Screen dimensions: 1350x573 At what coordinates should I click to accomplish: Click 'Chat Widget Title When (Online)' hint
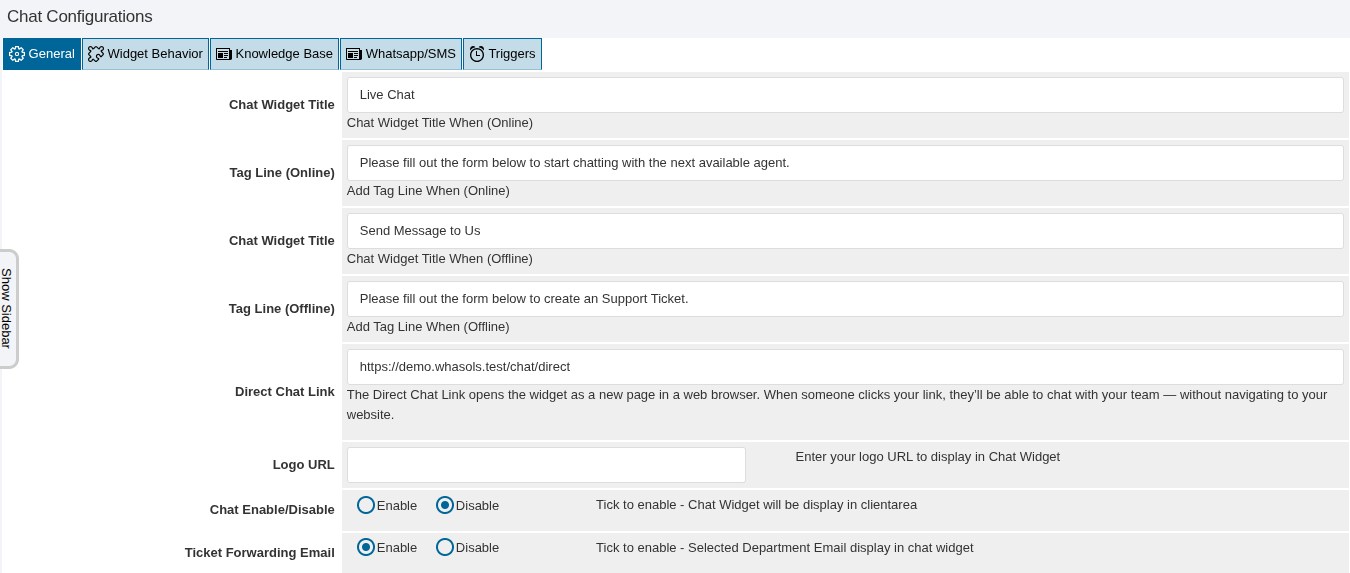click(440, 123)
